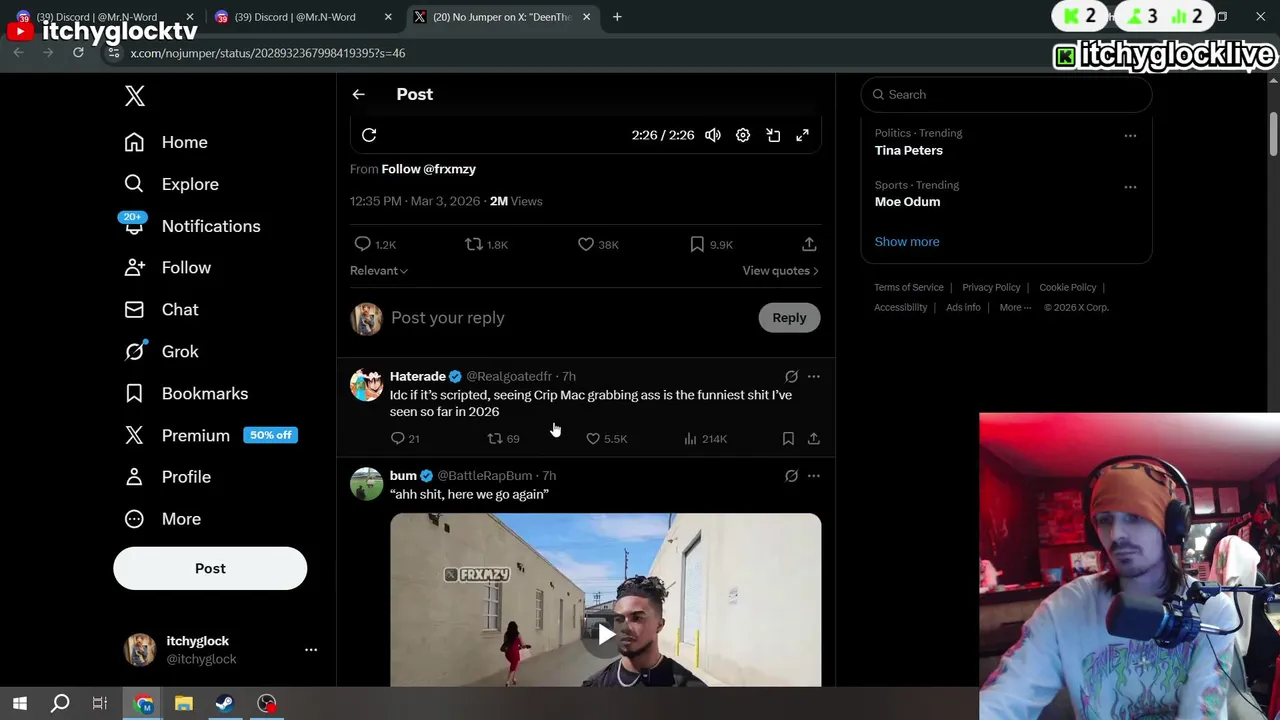Enter fullscreen on the video
Screen dimensions: 1280x720
[802, 135]
